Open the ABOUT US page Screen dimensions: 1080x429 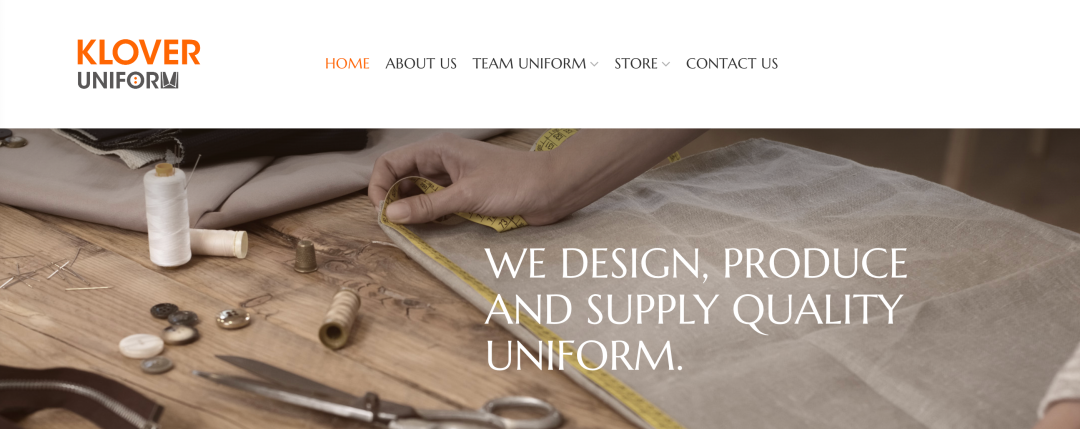coord(421,63)
